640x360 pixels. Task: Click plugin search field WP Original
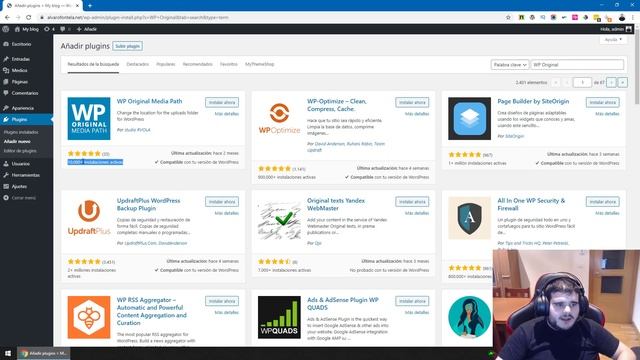coord(577,65)
